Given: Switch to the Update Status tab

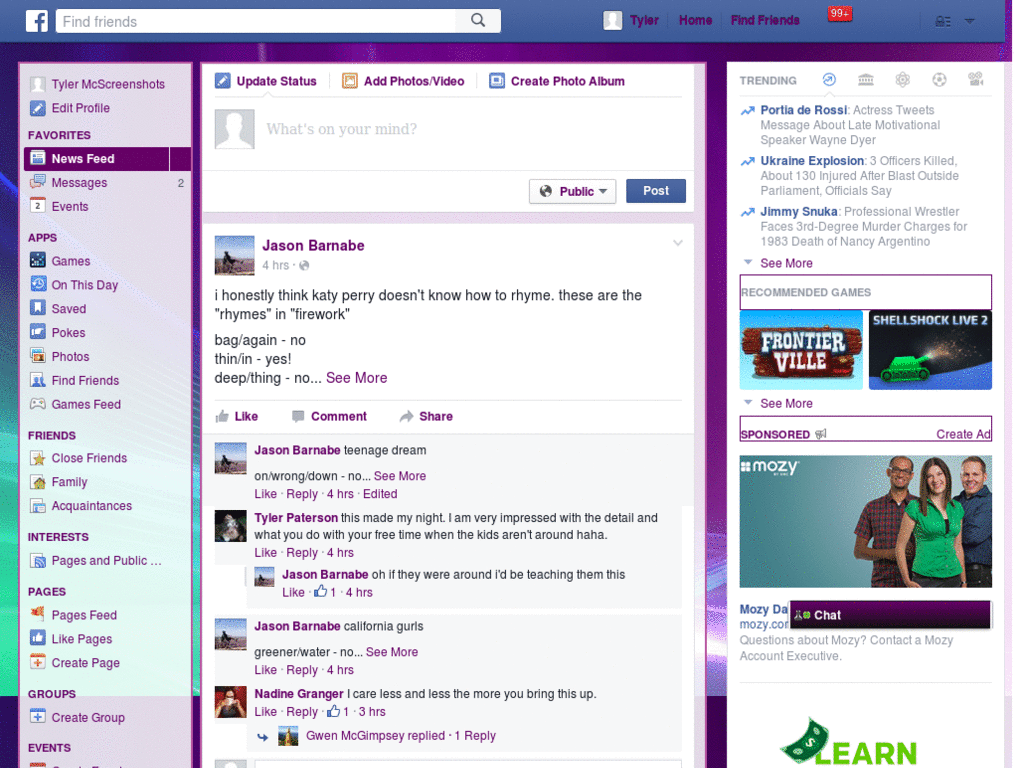Looking at the screenshot, I should (x=266, y=81).
